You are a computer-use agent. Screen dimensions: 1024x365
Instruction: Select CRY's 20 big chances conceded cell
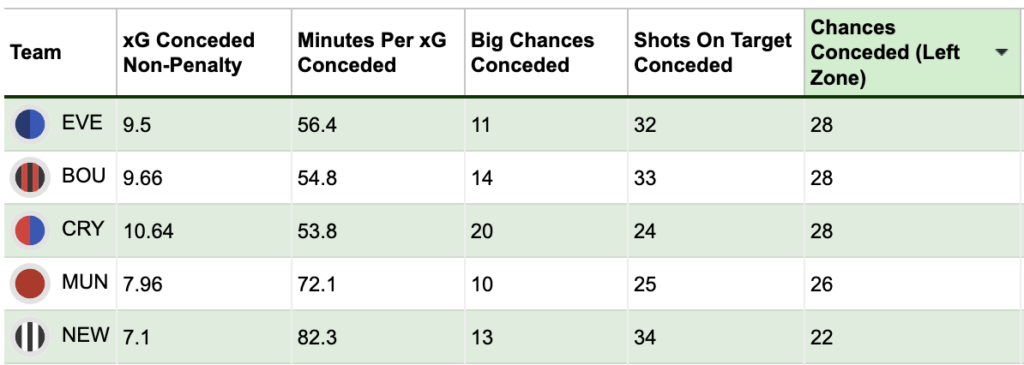(x=482, y=231)
